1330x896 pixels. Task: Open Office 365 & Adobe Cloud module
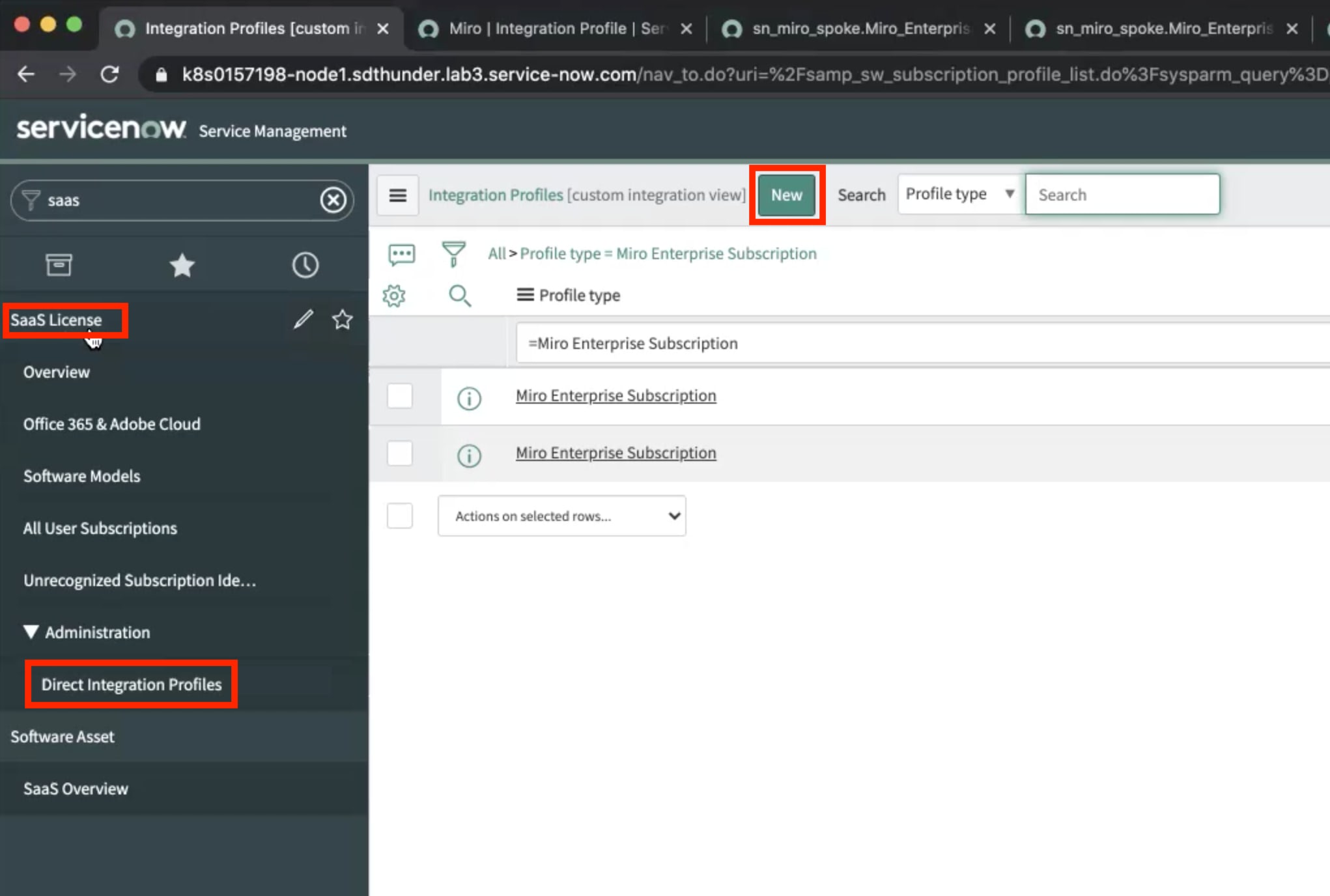tap(112, 425)
